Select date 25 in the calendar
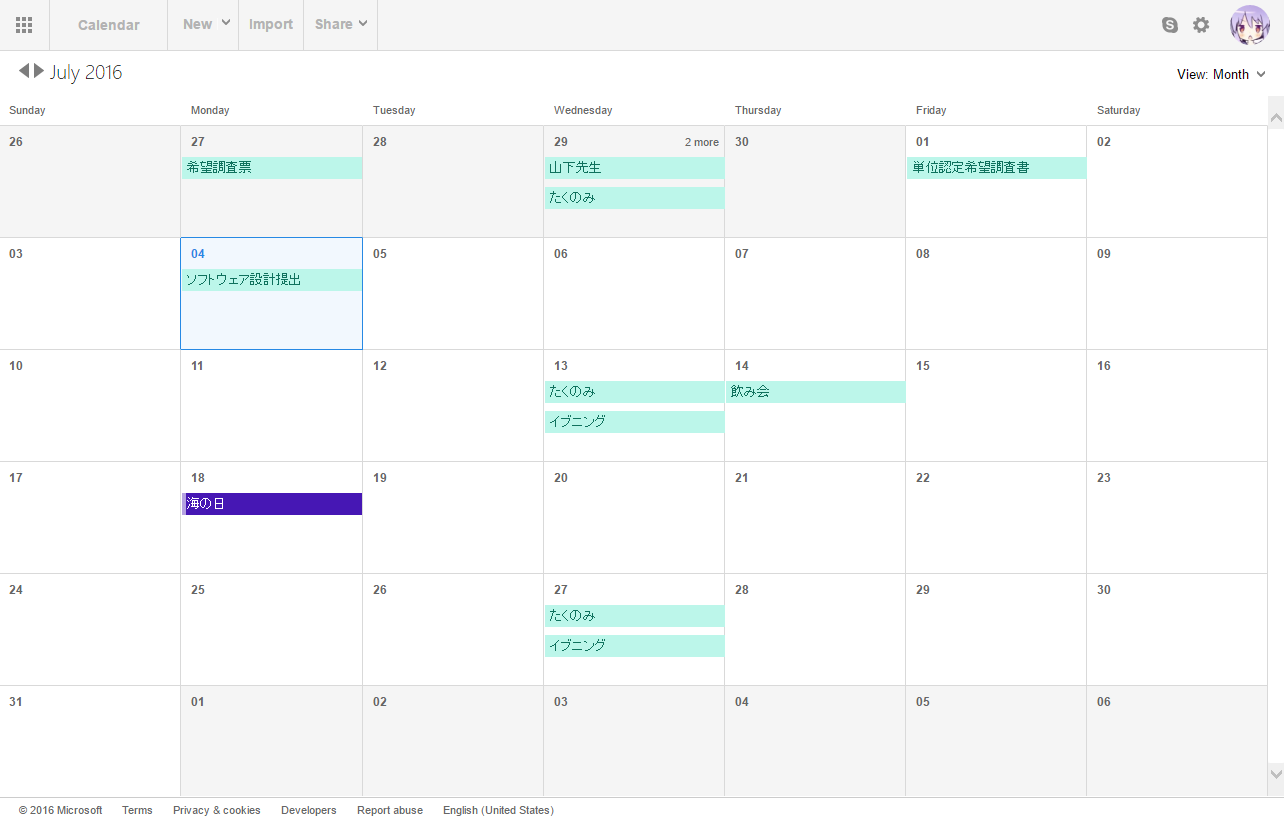Viewport: 1284px width, 824px height. [x=198, y=590]
